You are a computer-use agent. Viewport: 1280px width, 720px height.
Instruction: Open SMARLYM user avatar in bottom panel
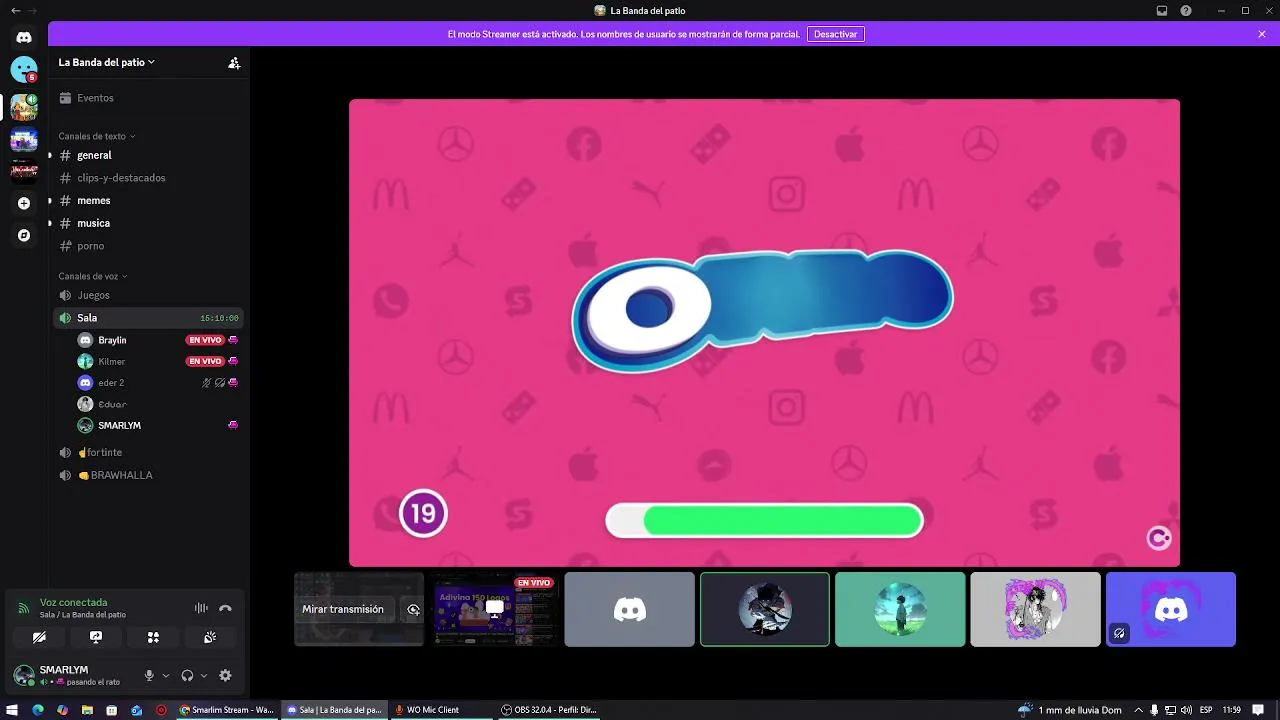pyautogui.click(x=24, y=676)
